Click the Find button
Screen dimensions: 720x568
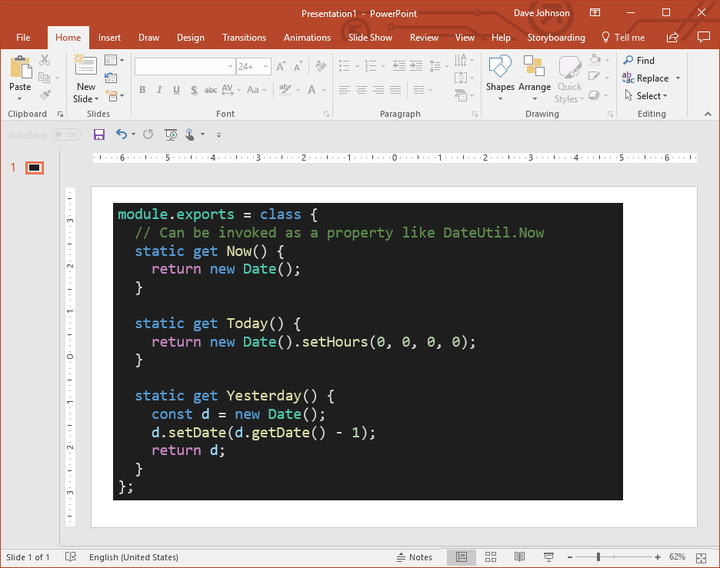[x=639, y=60]
